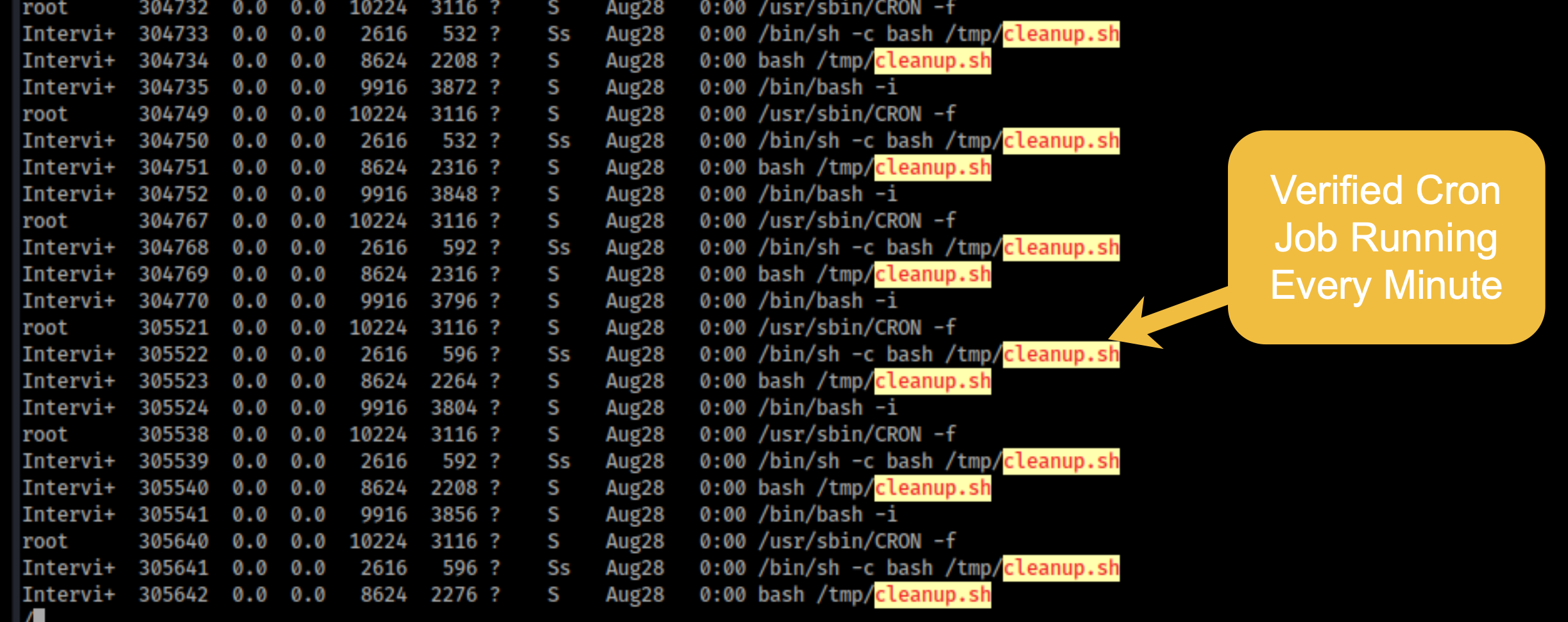Screen dimensions: 1568x622
Task: Click the VSZ value 9916 on PID 305524 row
Action: [x=383, y=408]
